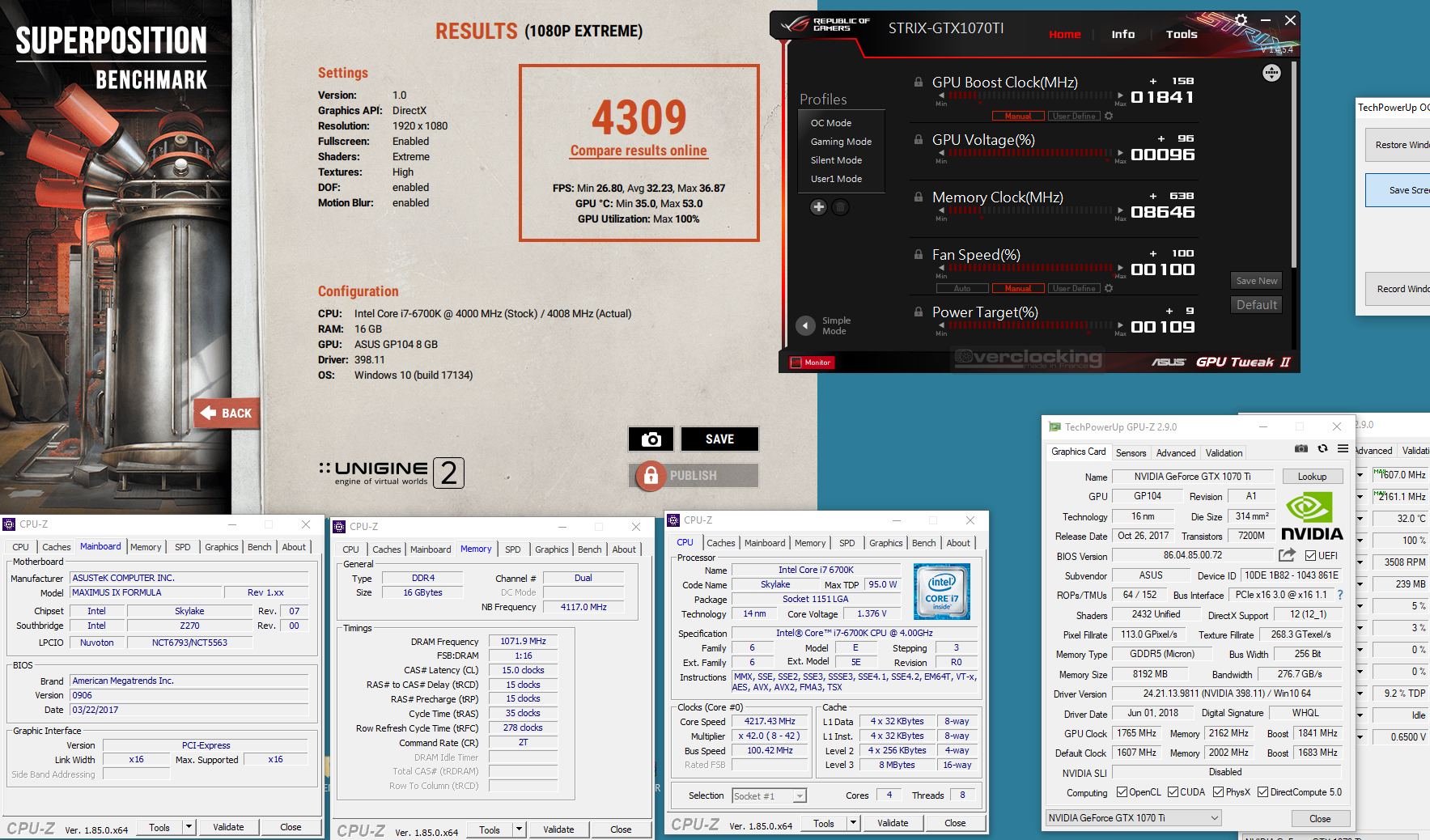The height and width of the screenshot is (840, 1430).
Task: Toggle Memory Clock lock icon
Action: pos(919,197)
